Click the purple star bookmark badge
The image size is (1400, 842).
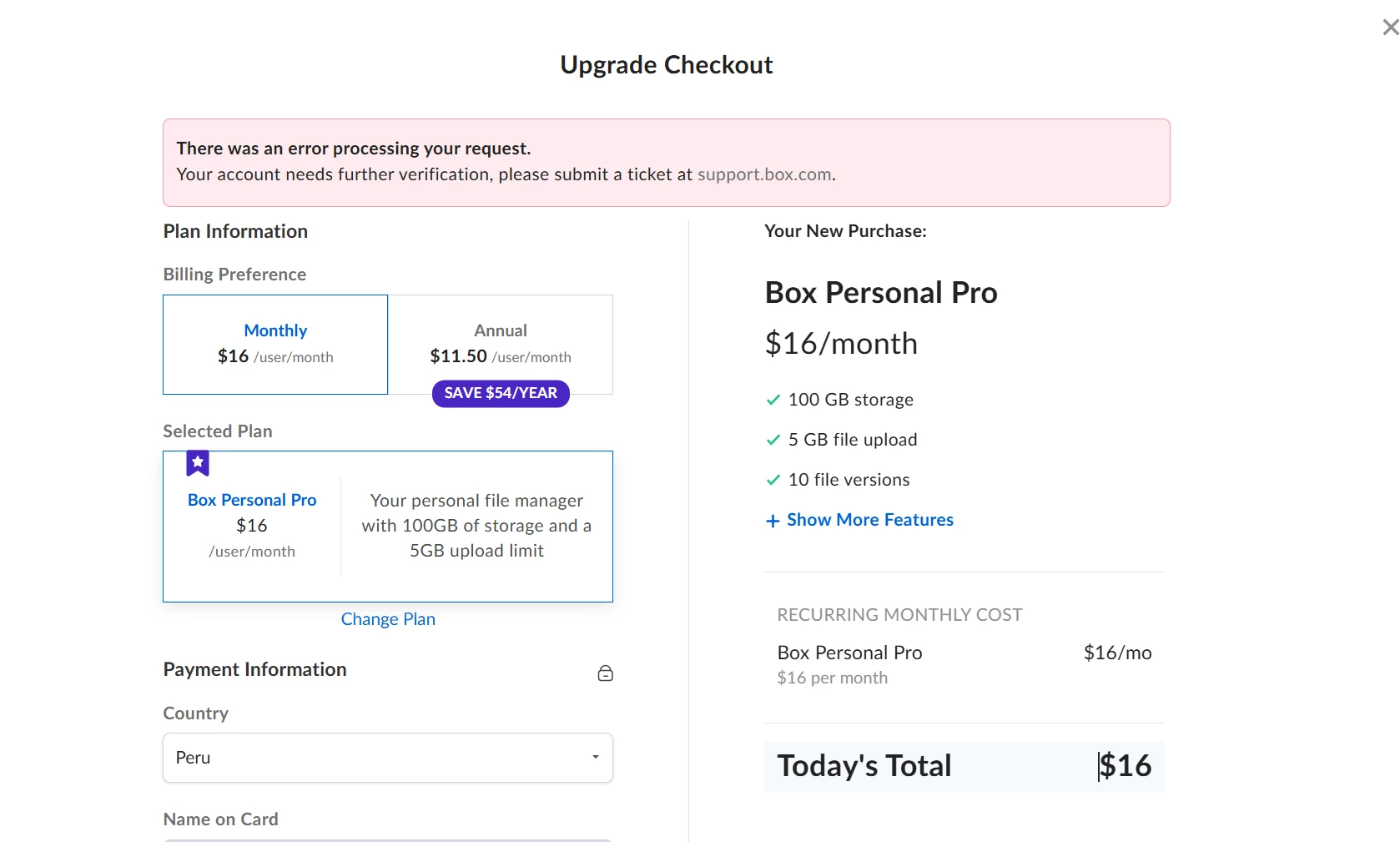coord(198,463)
